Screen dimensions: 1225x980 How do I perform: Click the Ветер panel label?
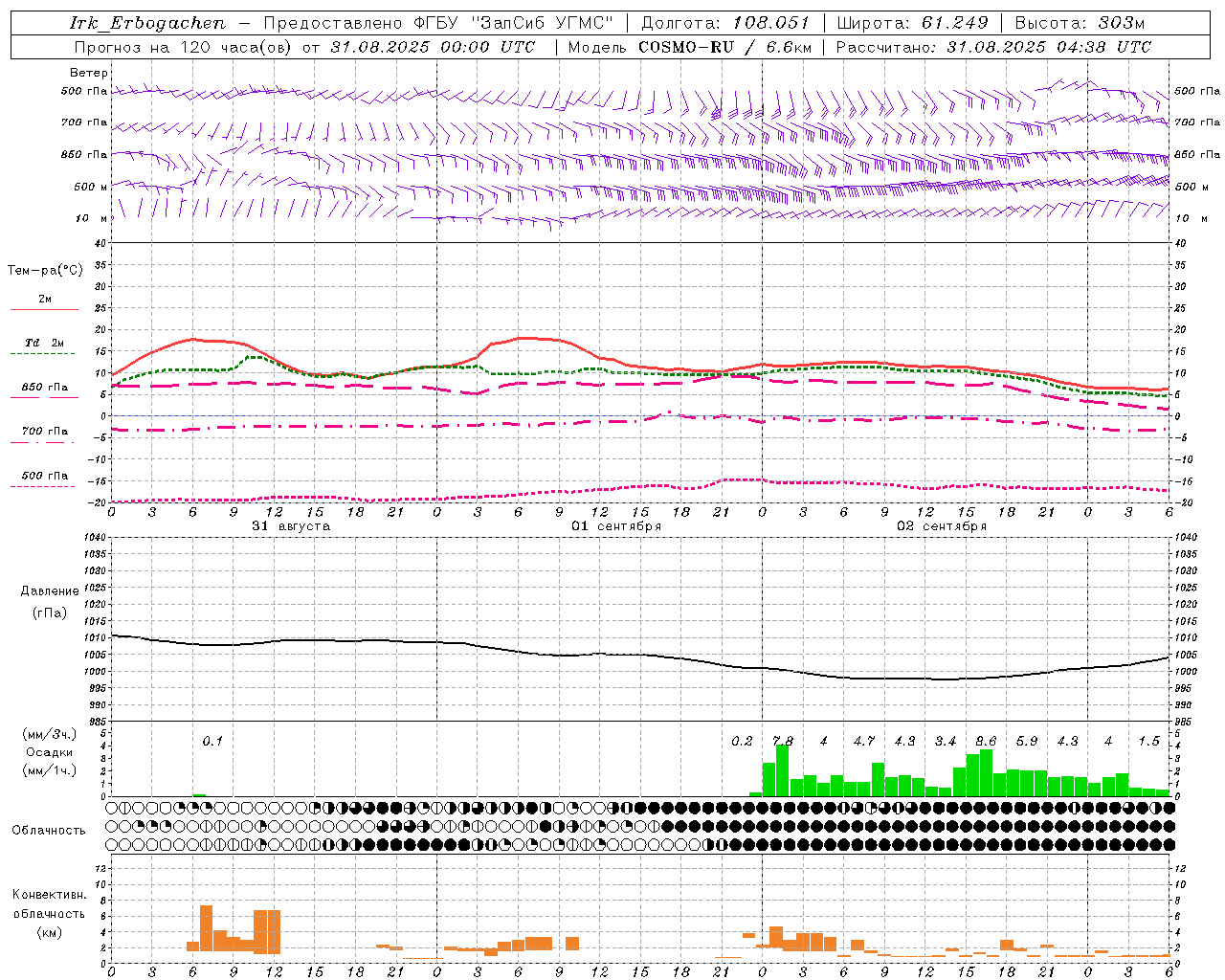click(x=89, y=73)
